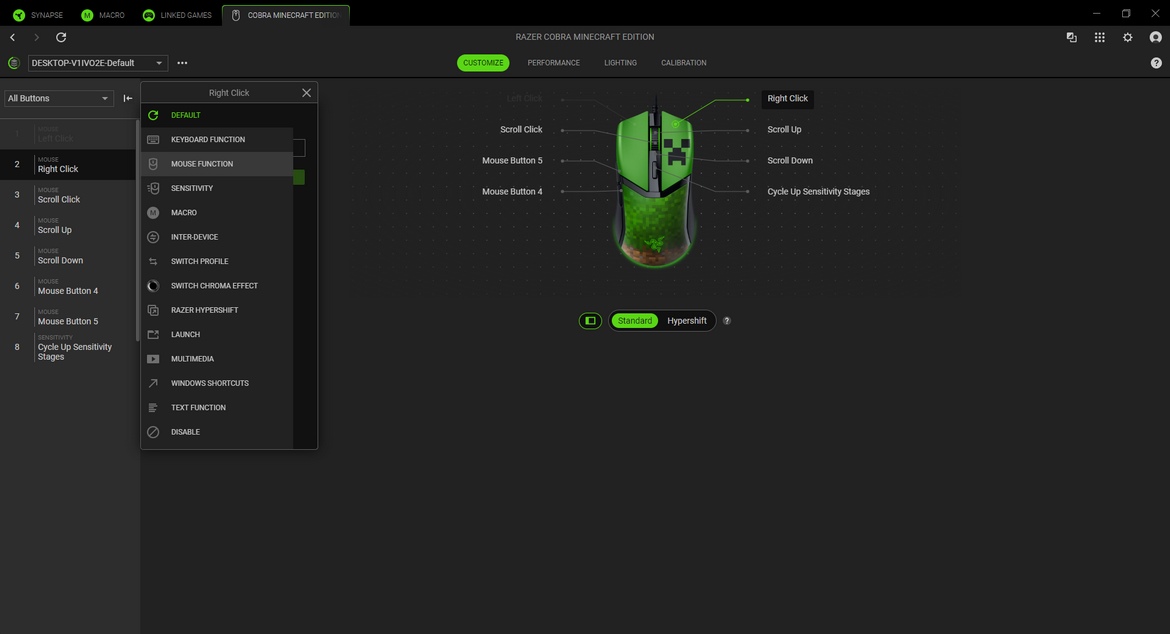Click the Mouse Button 4 diagram label
Image resolution: width=1170 pixels, height=634 pixels.
coord(512,192)
